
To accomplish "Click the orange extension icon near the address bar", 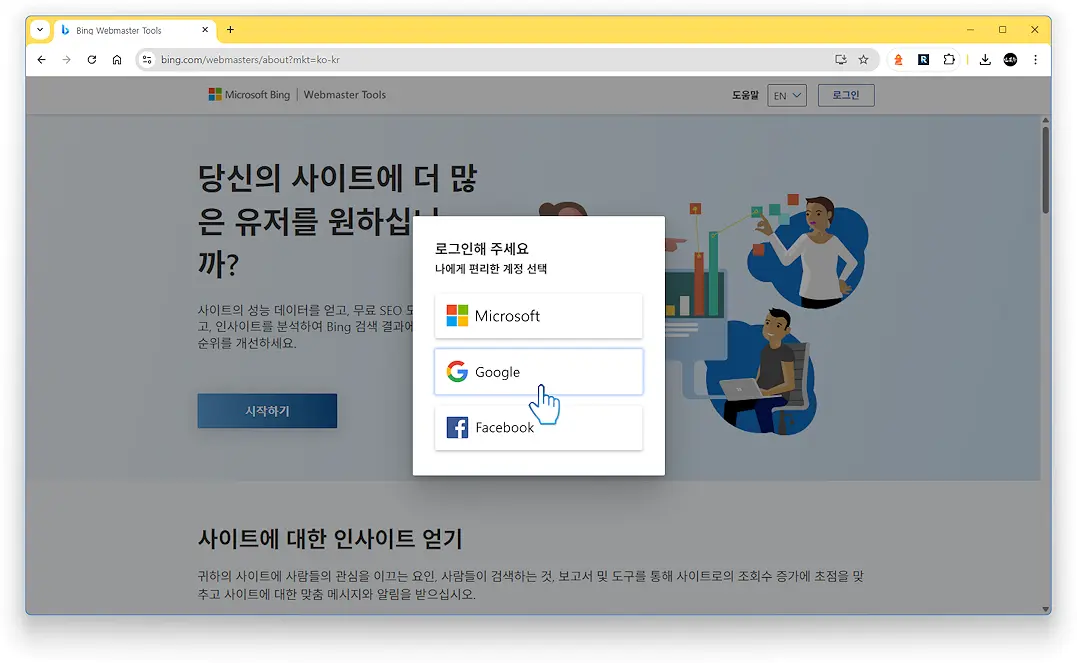I will click(898, 60).
